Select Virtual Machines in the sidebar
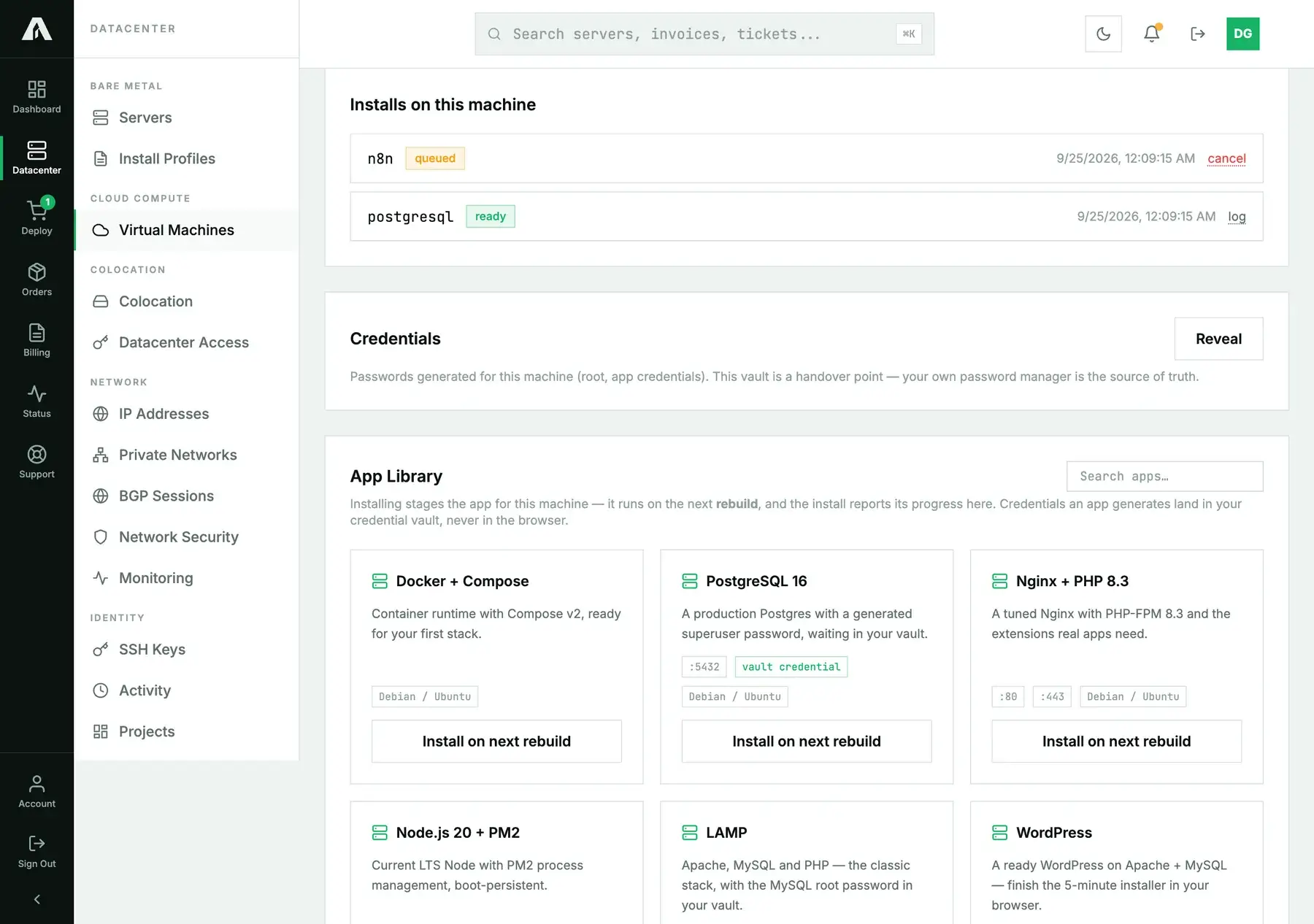 click(186, 230)
